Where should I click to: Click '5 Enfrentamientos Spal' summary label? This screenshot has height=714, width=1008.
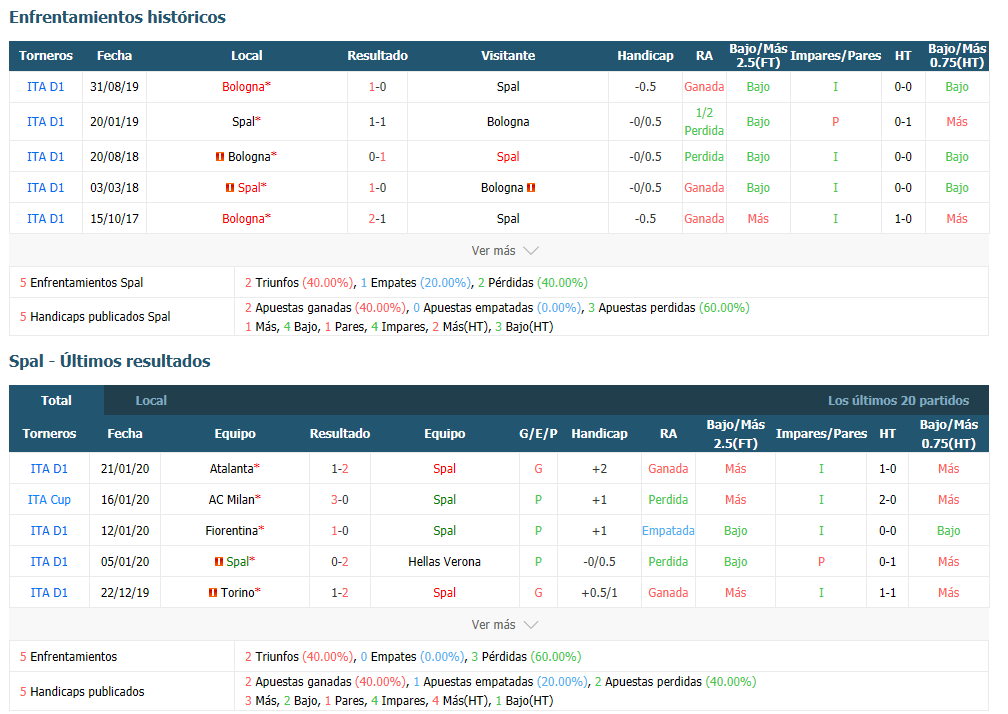point(82,283)
